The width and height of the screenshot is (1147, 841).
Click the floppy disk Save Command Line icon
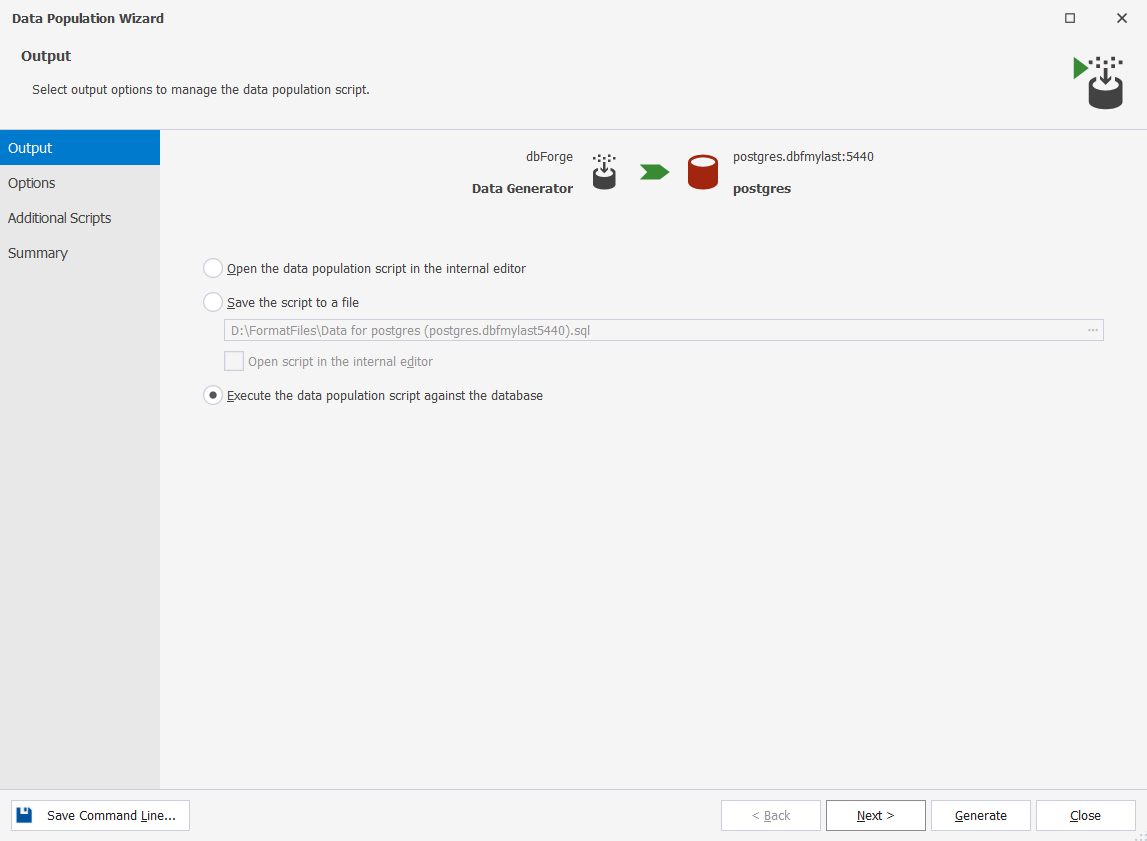(24, 815)
